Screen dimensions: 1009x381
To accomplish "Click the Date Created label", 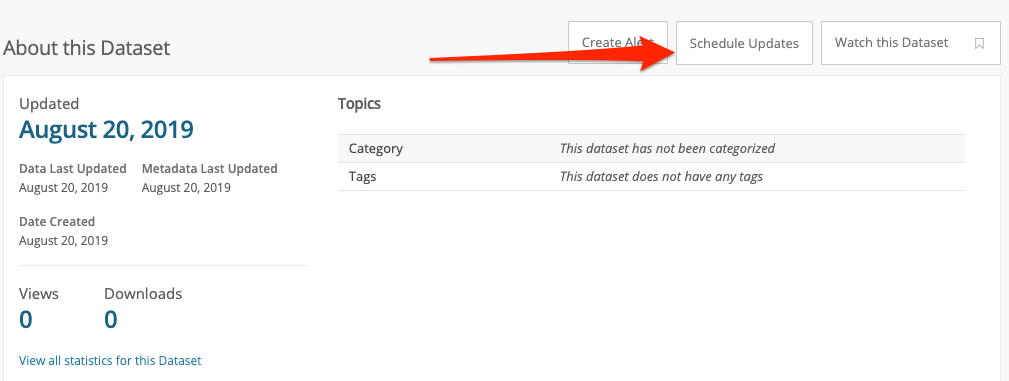I will (57, 221).
